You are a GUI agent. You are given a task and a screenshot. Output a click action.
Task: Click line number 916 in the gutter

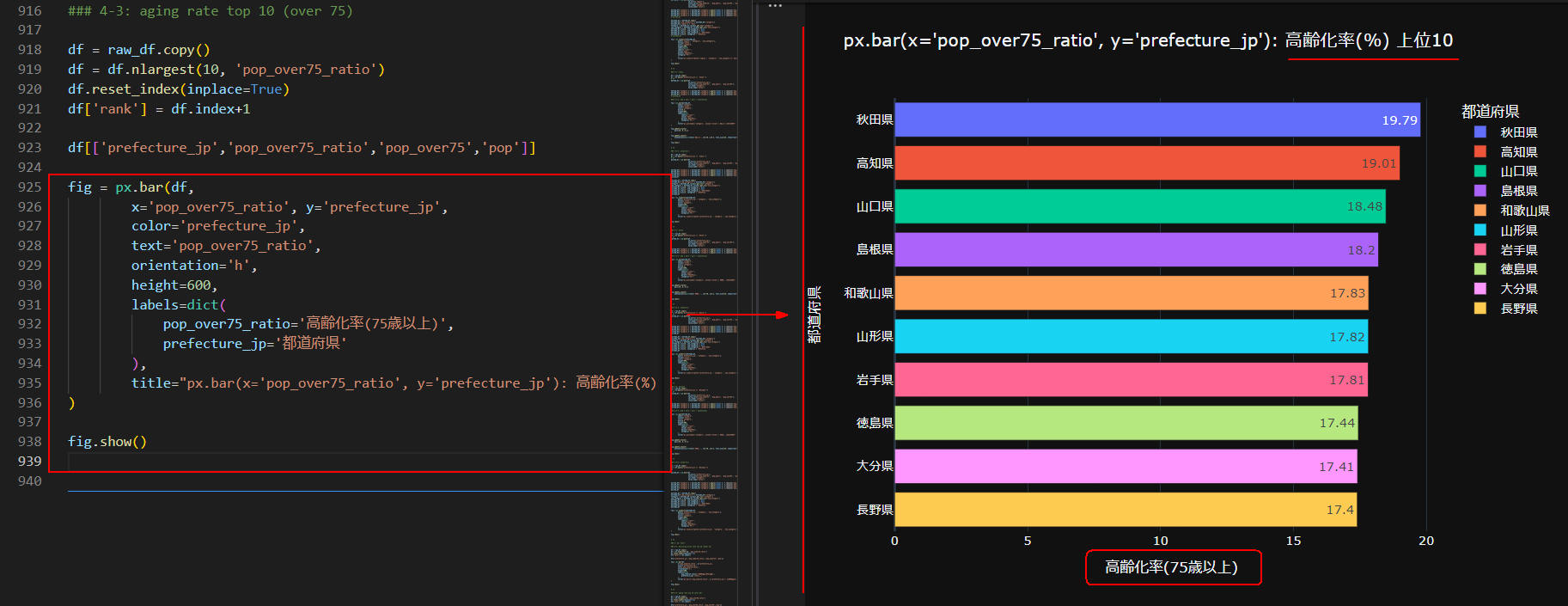[30, 10]
